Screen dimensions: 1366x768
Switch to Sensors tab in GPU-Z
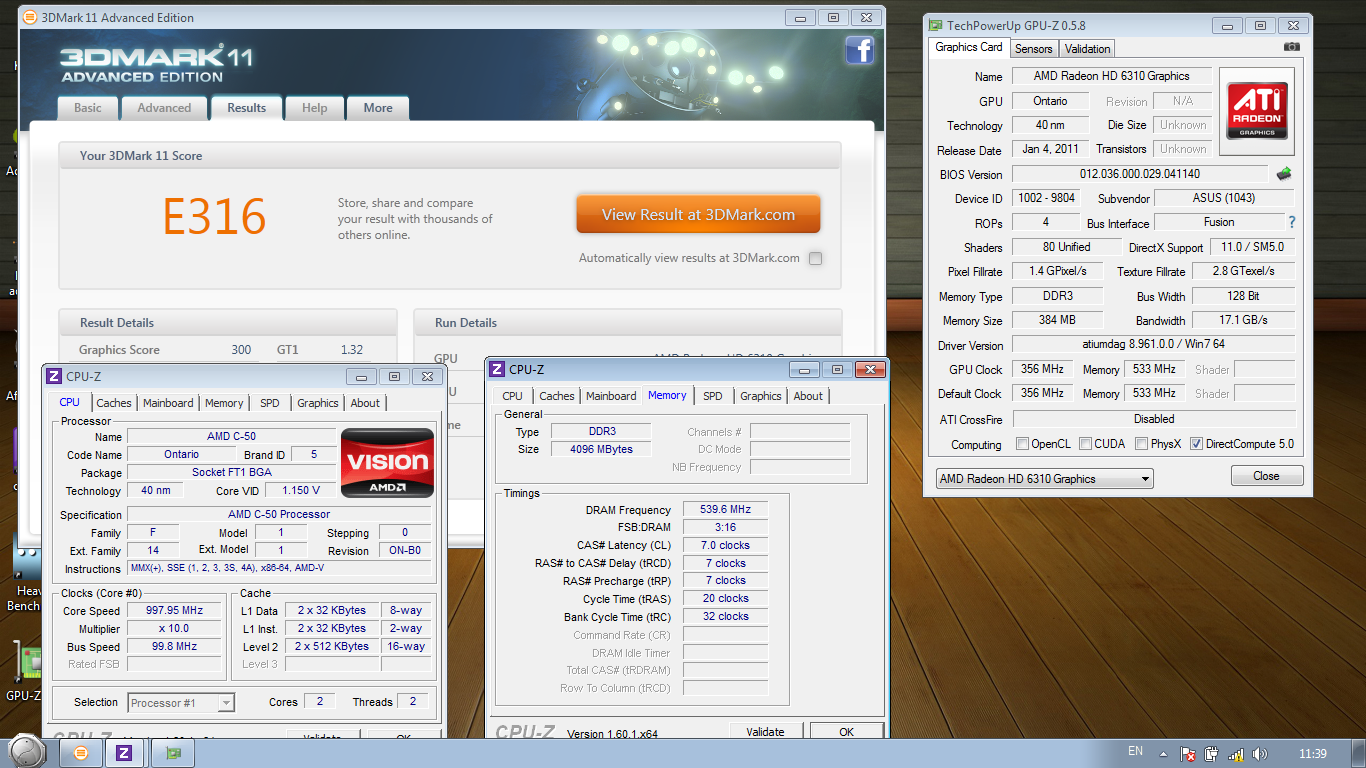coord(1033,49)
